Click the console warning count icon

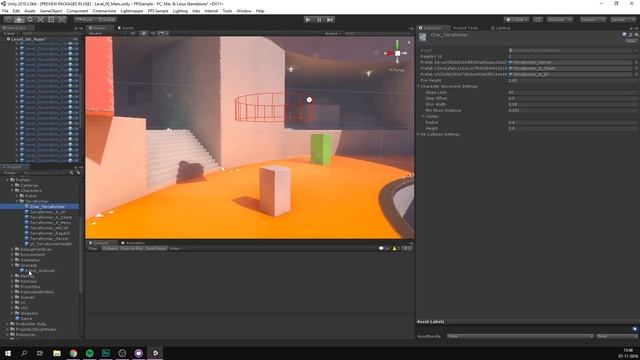click(396, 248)
